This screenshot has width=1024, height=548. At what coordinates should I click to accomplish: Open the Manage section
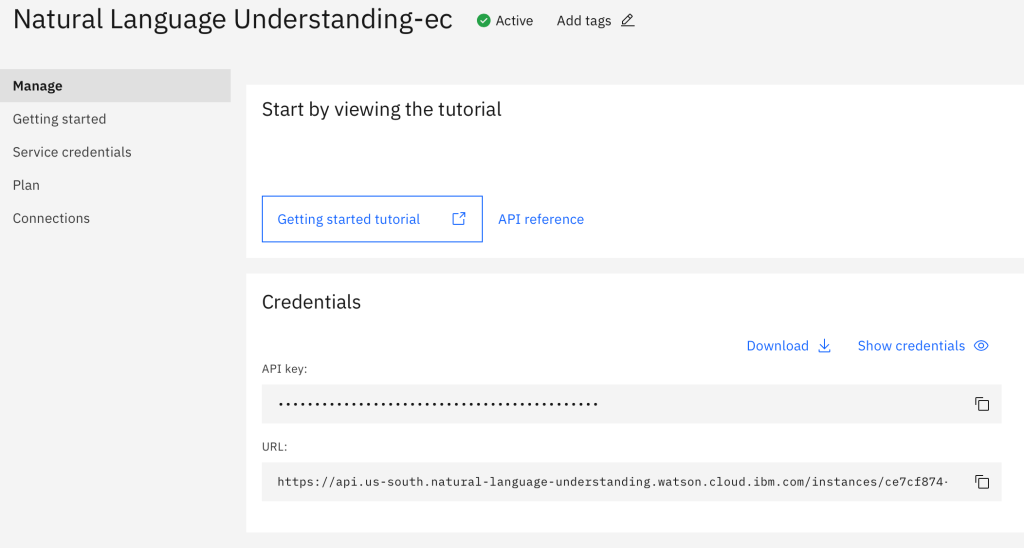tap(115, 86)
